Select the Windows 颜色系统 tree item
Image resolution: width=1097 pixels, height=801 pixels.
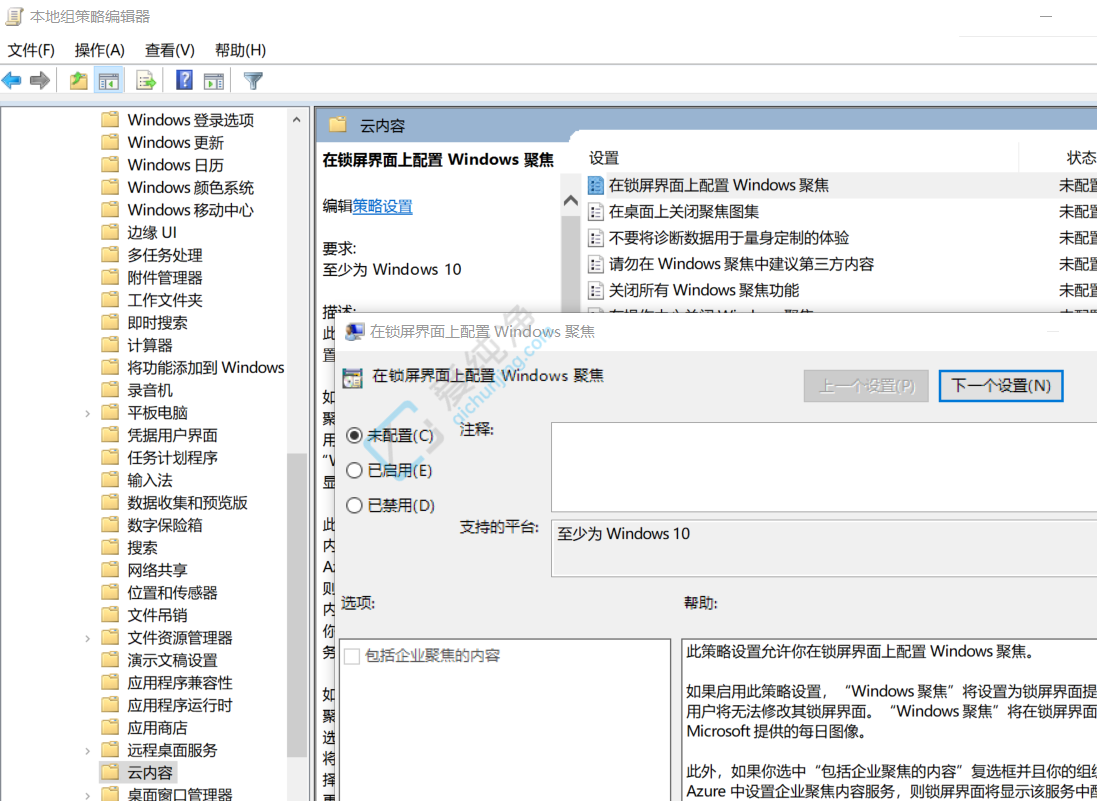[191, 187]
